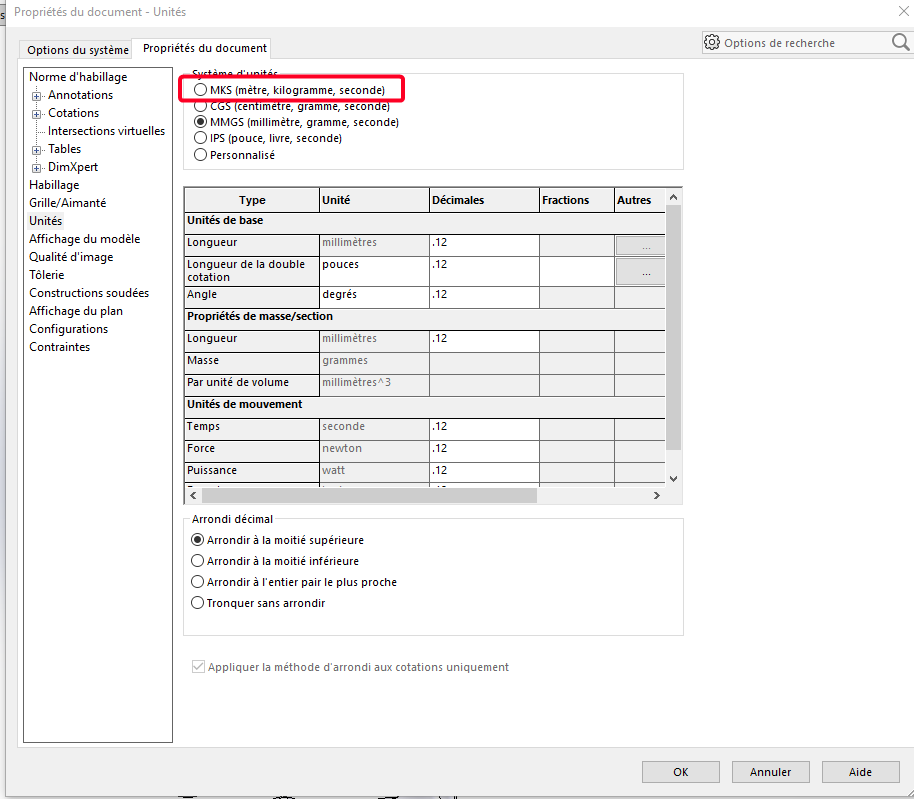This screenshot has height=799, width=914.
Task: Click the Longueur de la double cotation decimals cell
Action: pos(484,270)
